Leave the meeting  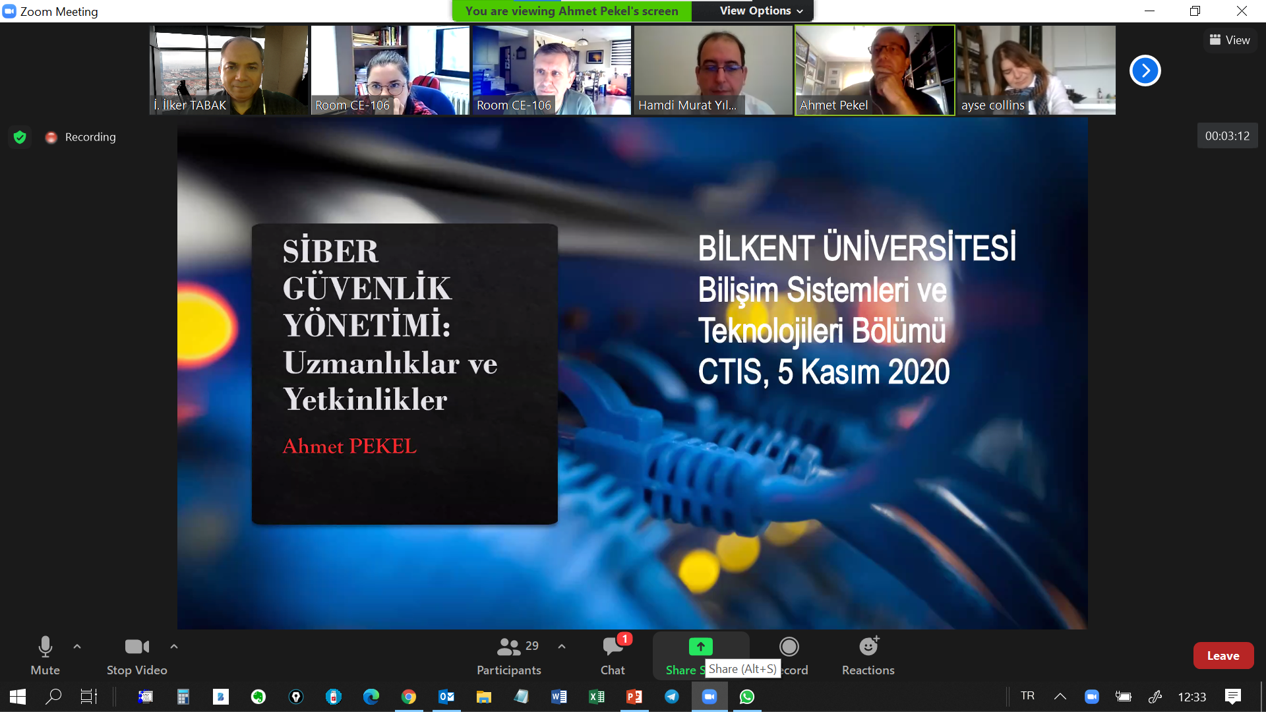(x=1222, y=656)
